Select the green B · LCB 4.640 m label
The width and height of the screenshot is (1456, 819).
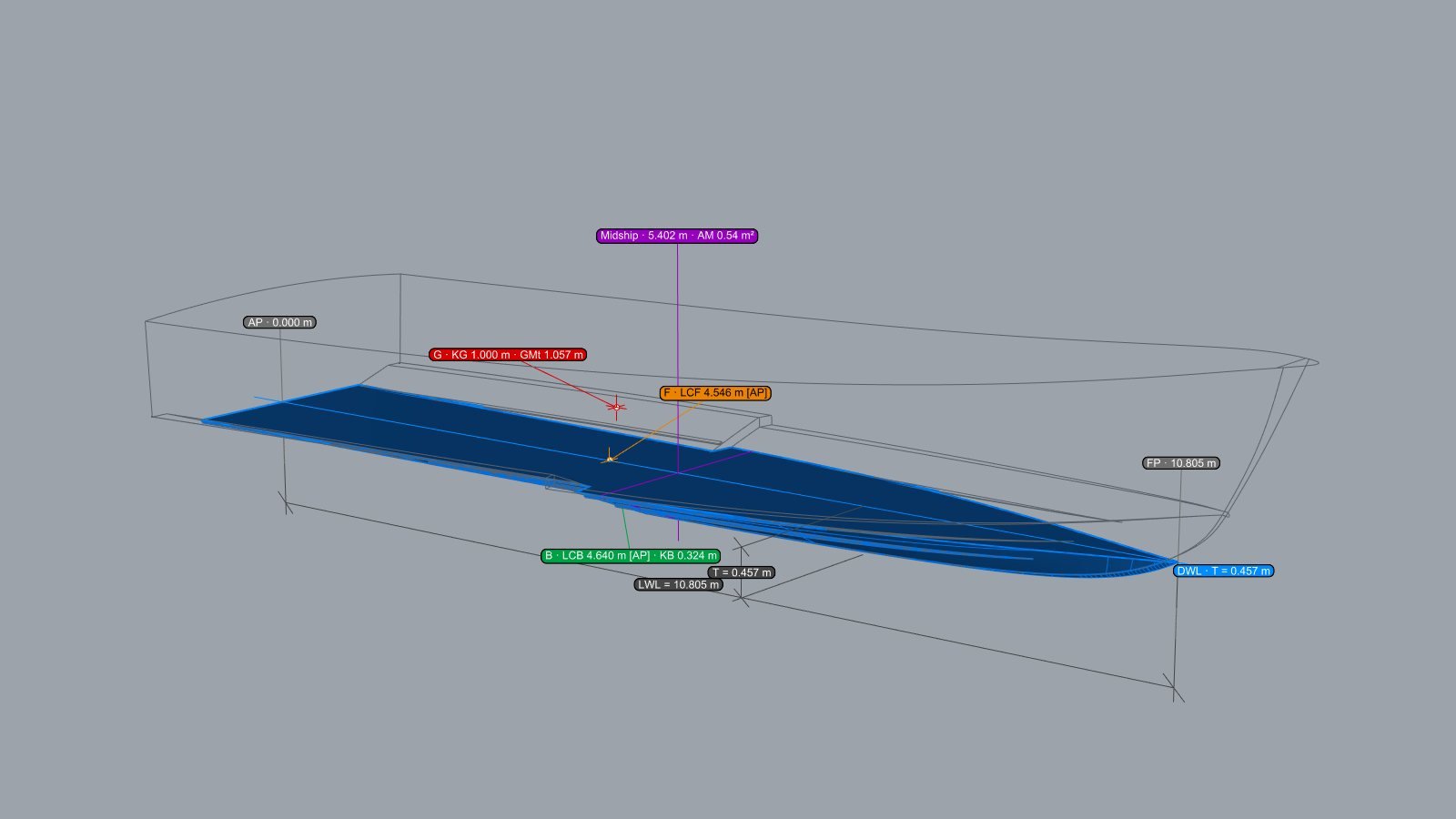click(631, 556)
